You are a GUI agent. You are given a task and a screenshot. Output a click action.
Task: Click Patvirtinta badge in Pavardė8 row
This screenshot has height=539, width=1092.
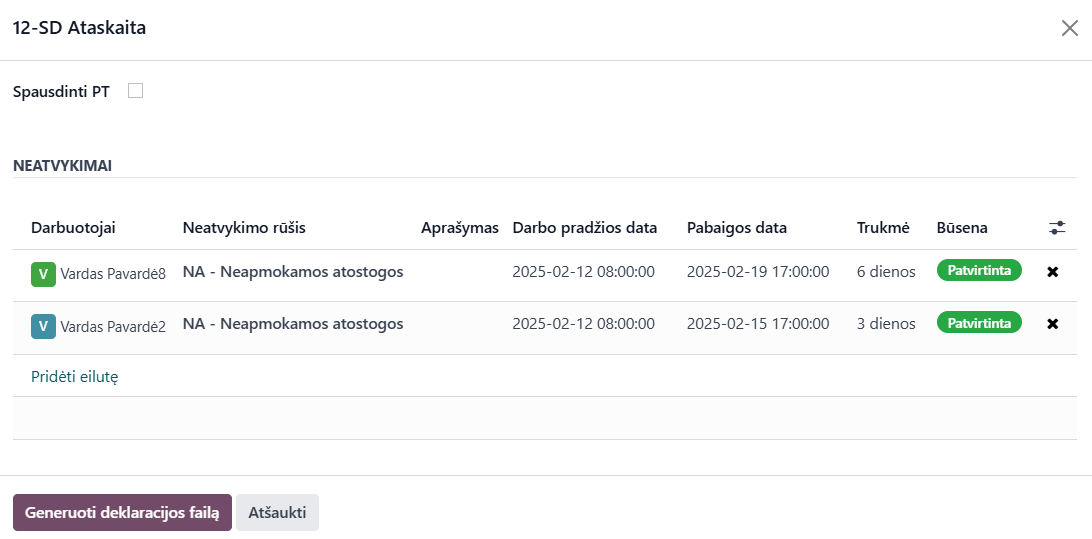tap(979, 270)
